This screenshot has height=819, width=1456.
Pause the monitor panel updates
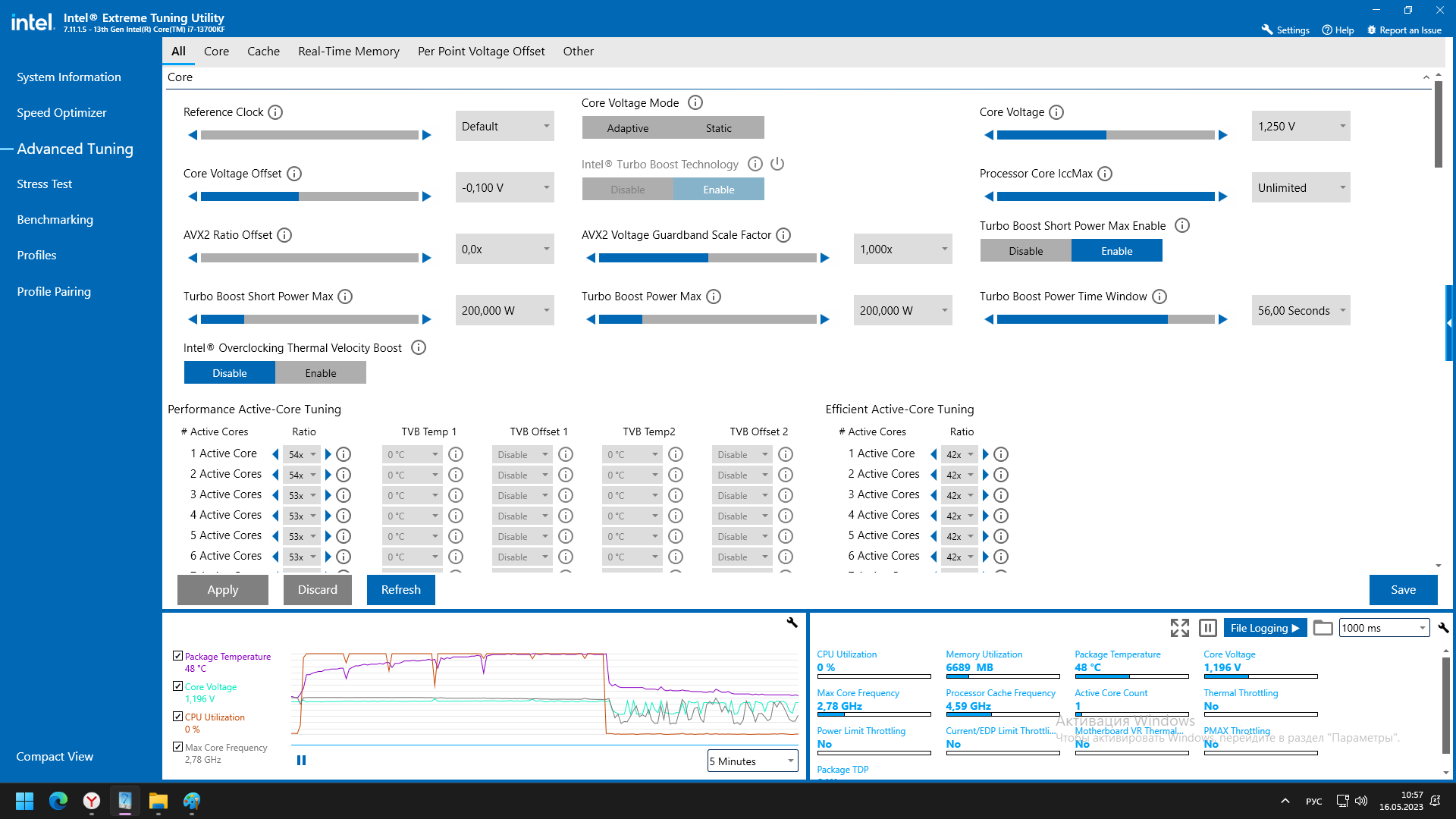1208,628
